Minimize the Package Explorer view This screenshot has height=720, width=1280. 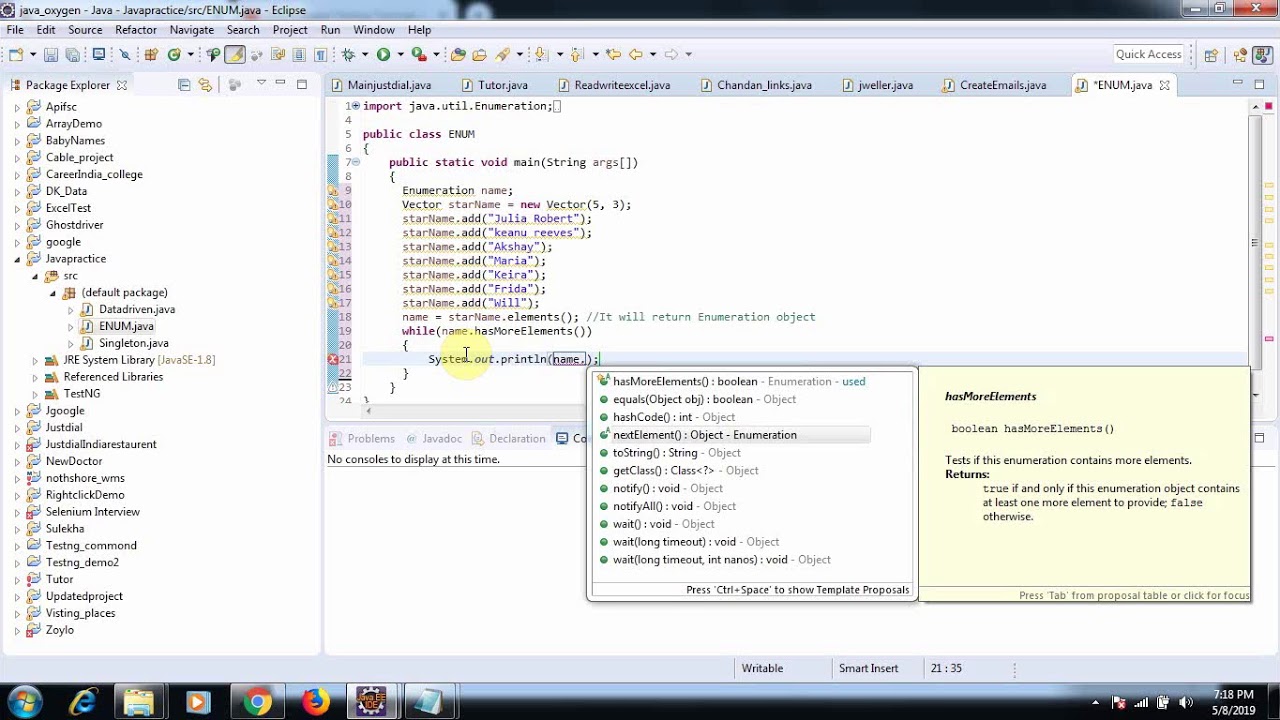[282, 84]
